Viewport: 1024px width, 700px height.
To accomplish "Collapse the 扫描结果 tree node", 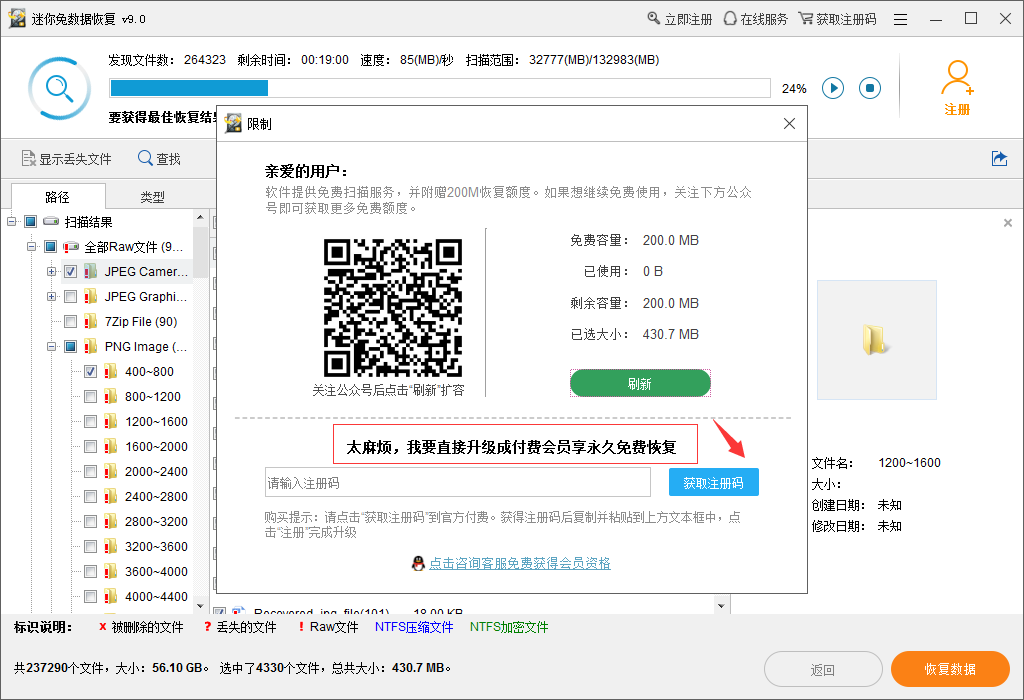I will coord(11,221).
